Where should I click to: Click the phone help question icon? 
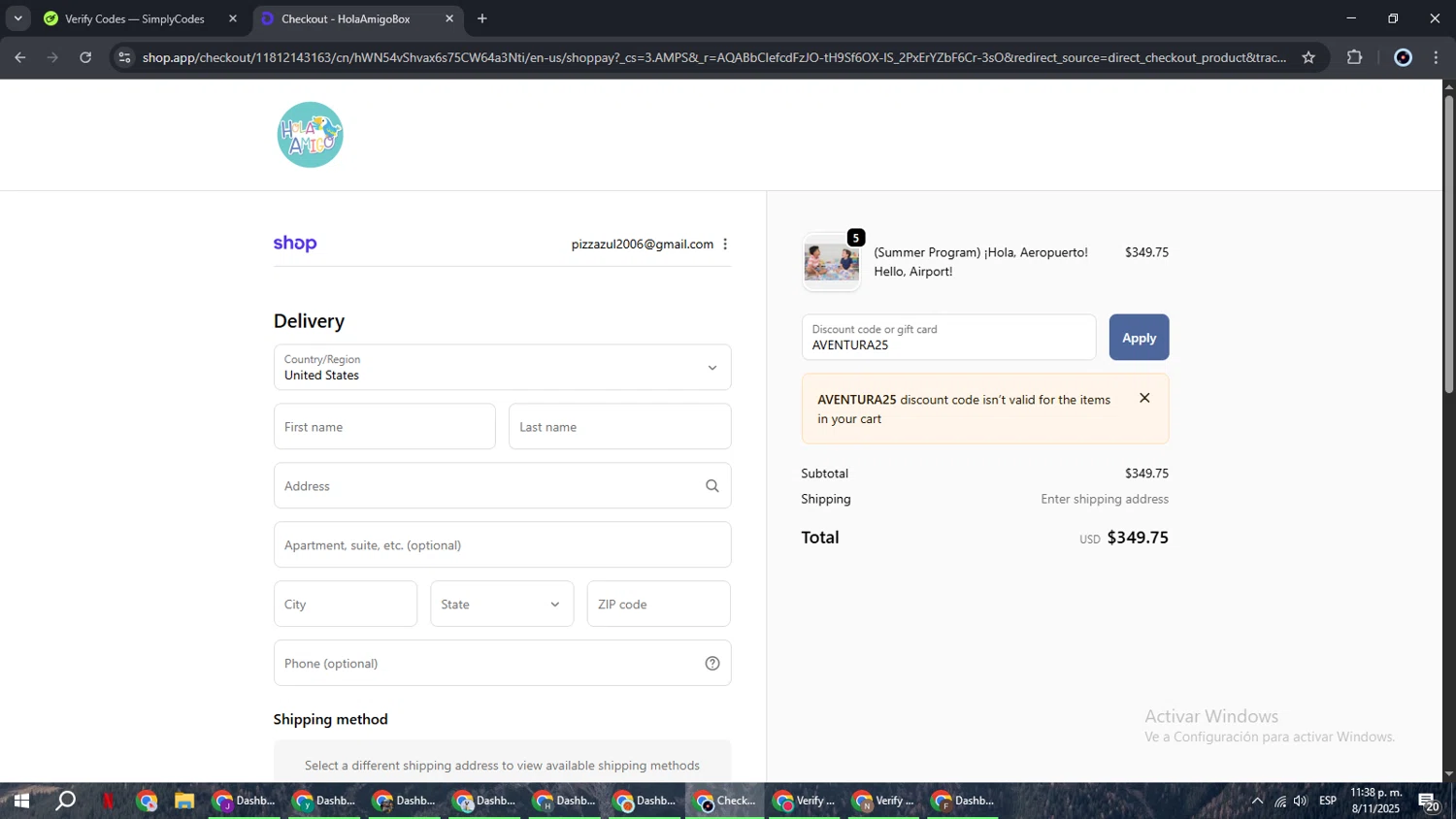712,664
